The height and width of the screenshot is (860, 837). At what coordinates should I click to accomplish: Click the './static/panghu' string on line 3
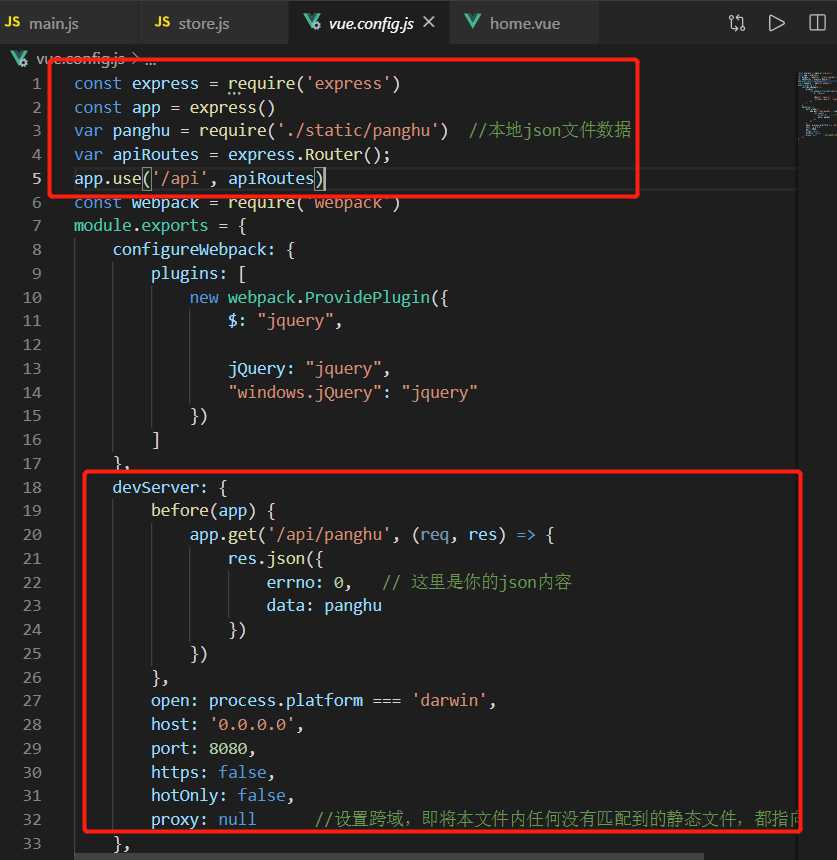pyautogui.click(x=358, y=131)
